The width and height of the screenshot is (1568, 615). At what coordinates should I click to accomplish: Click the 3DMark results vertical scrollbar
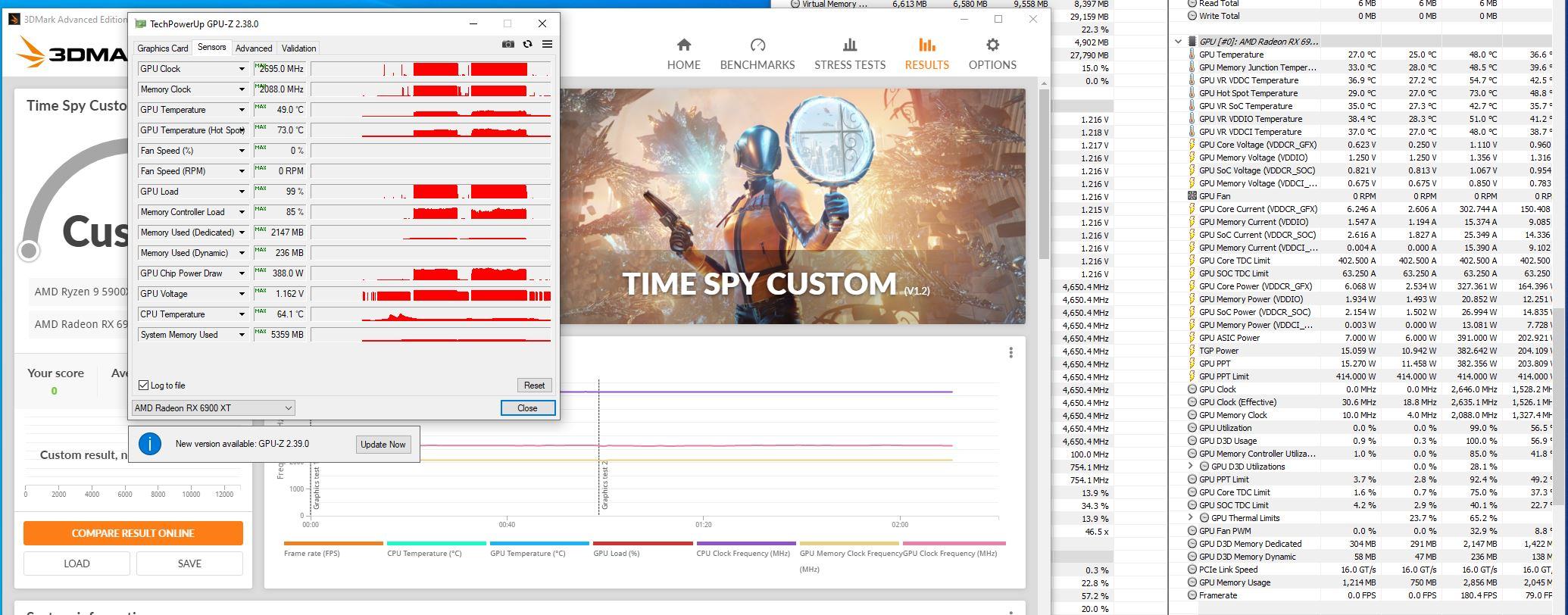pos(1044,173)
